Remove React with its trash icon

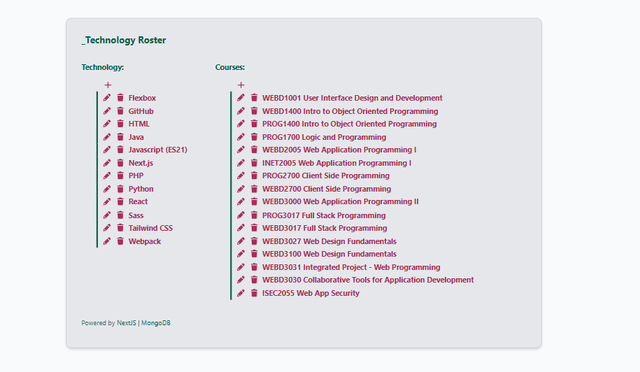coord(120,201)
